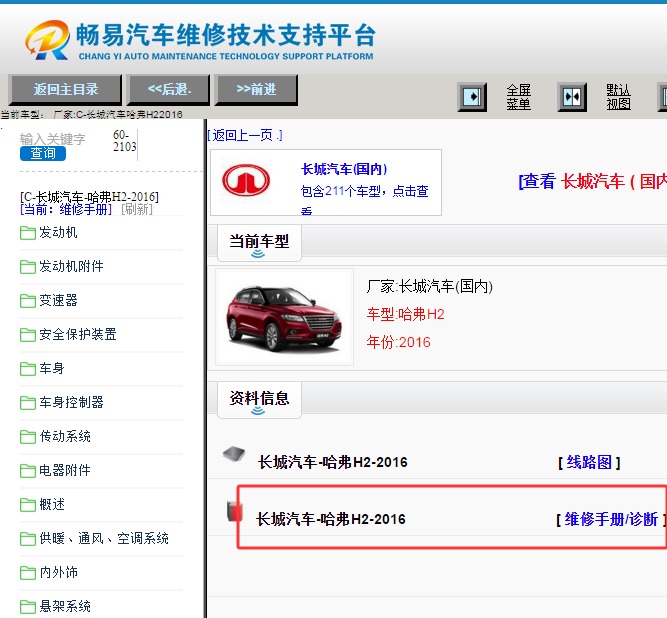The image size is (667, 618).
Task: Open the 全屏菜单 text link
Action: [519, 97]
